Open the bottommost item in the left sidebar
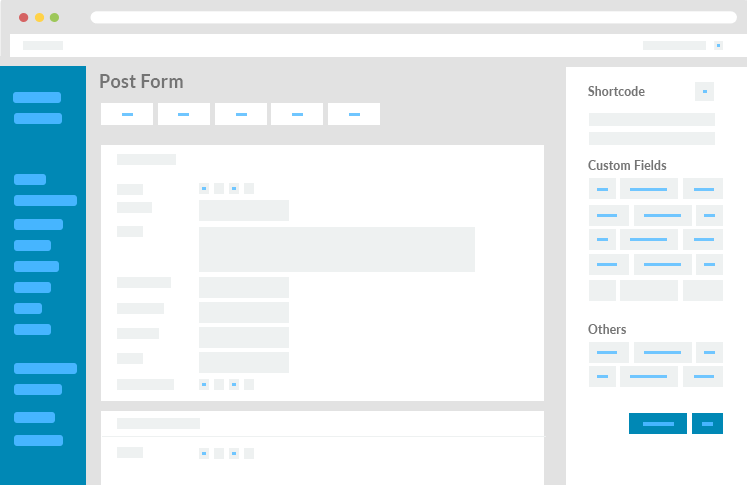This screenshot has height=485, width=747. pos(38,440)
